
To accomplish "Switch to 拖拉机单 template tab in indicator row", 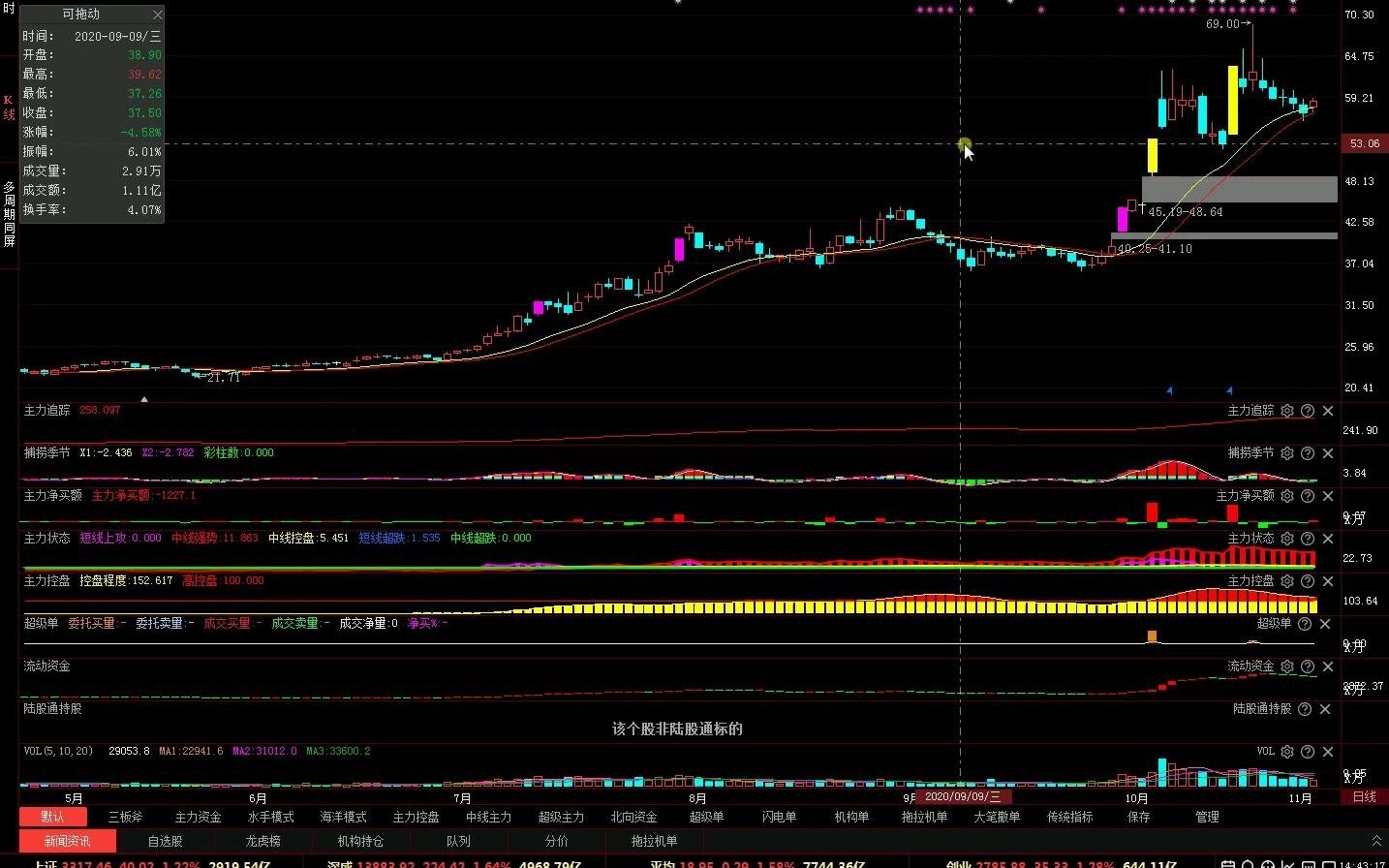I will point(924,817).
